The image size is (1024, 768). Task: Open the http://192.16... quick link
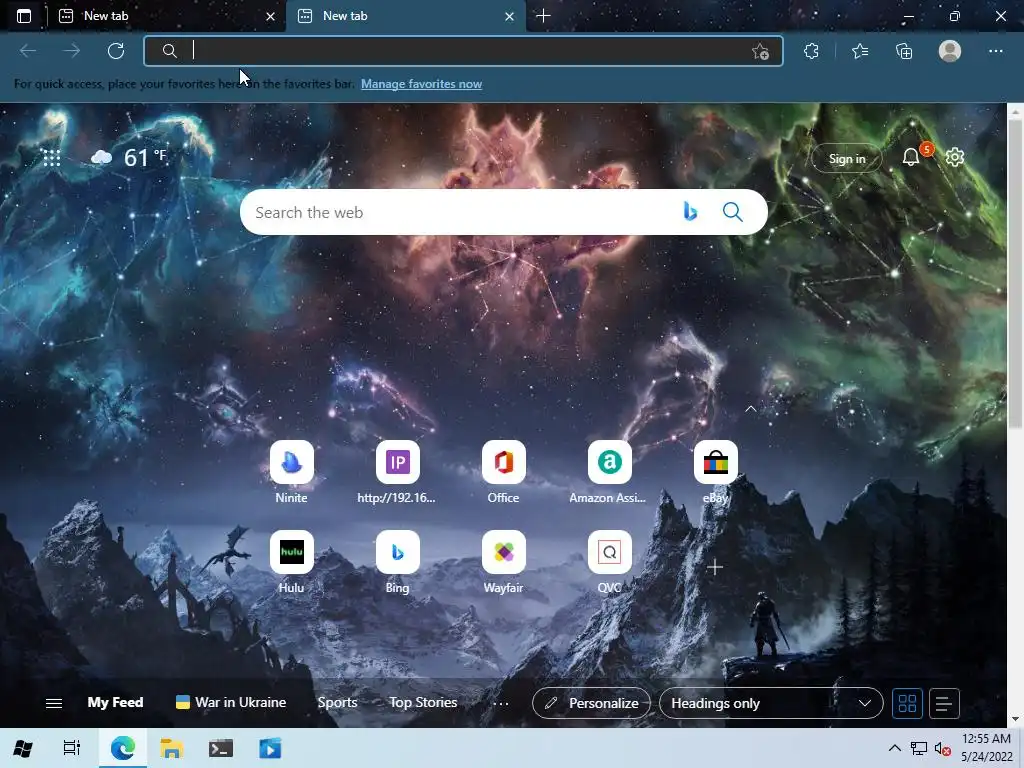397,472
